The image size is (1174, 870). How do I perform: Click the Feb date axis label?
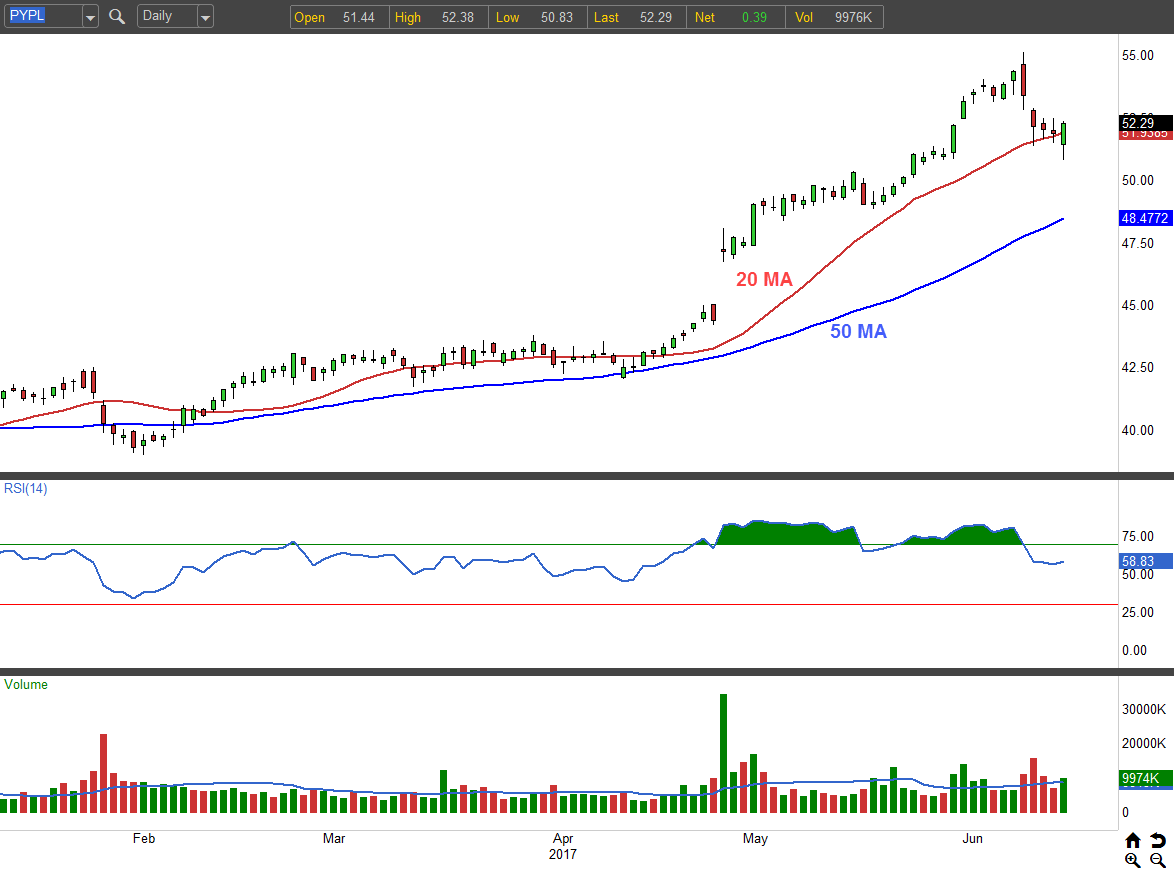pos(144,839)
